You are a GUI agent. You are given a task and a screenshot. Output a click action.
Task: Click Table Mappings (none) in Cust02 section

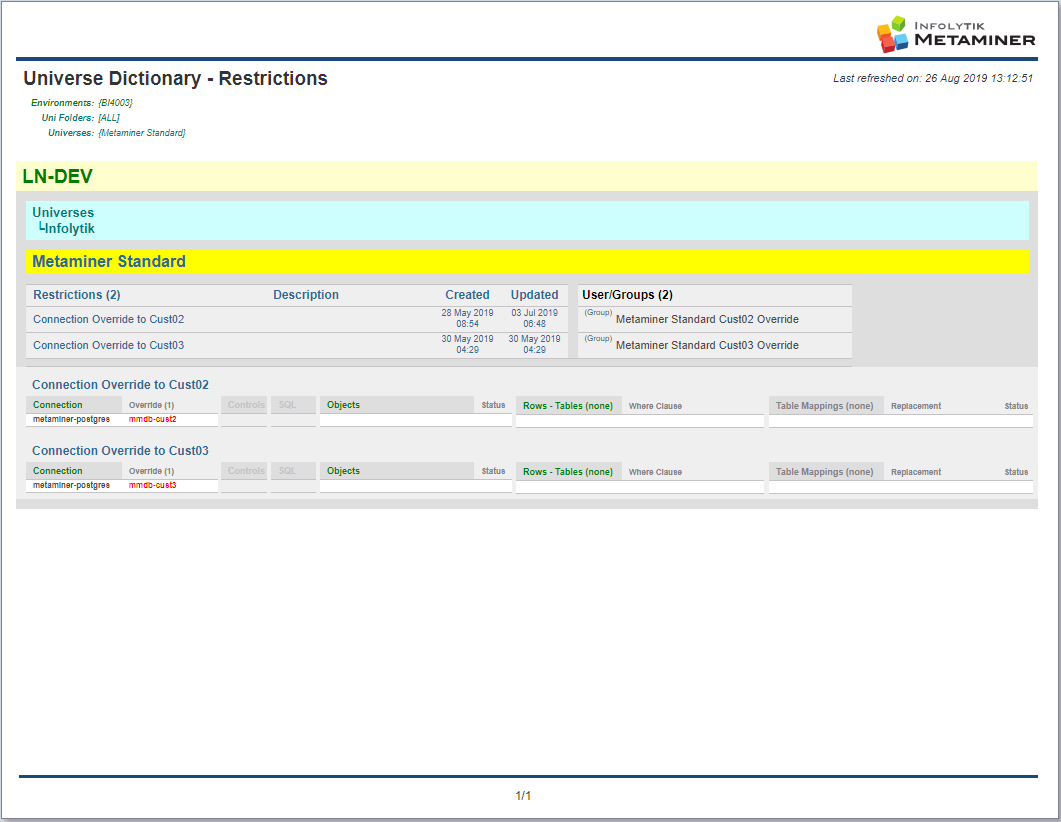(x=824, y=406)
